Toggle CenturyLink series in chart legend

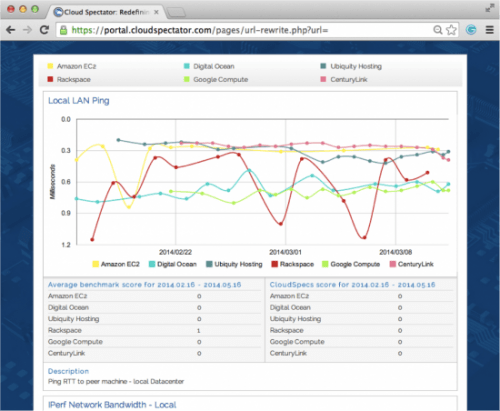point(411,264)
